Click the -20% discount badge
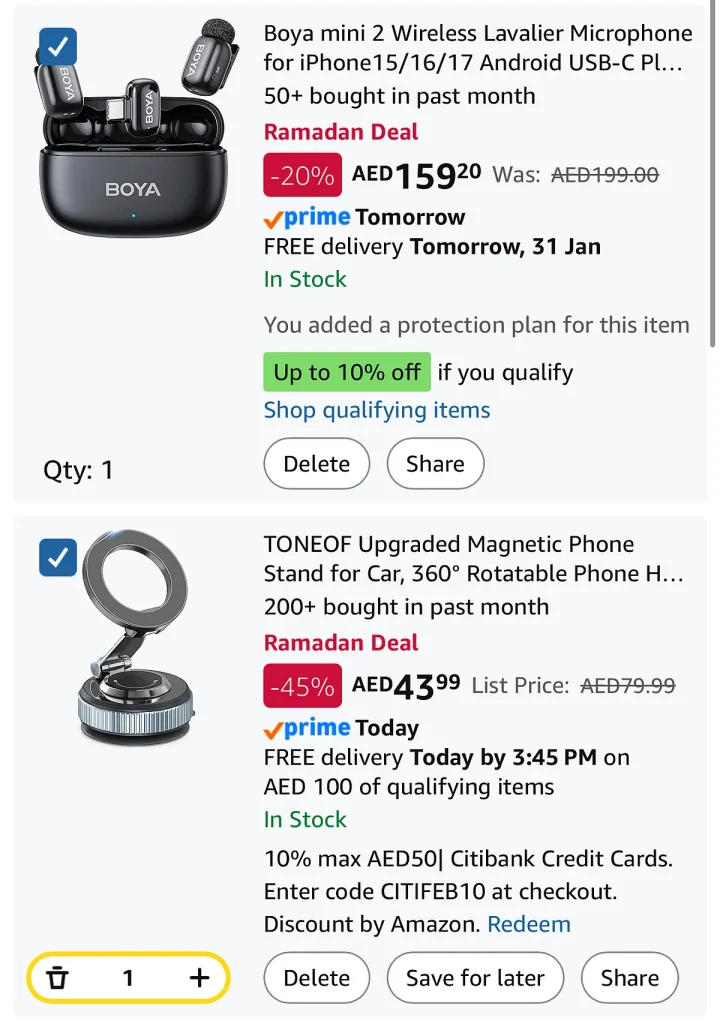The image size is (720, 1024). pyautogui.click(x=302, y=176)
